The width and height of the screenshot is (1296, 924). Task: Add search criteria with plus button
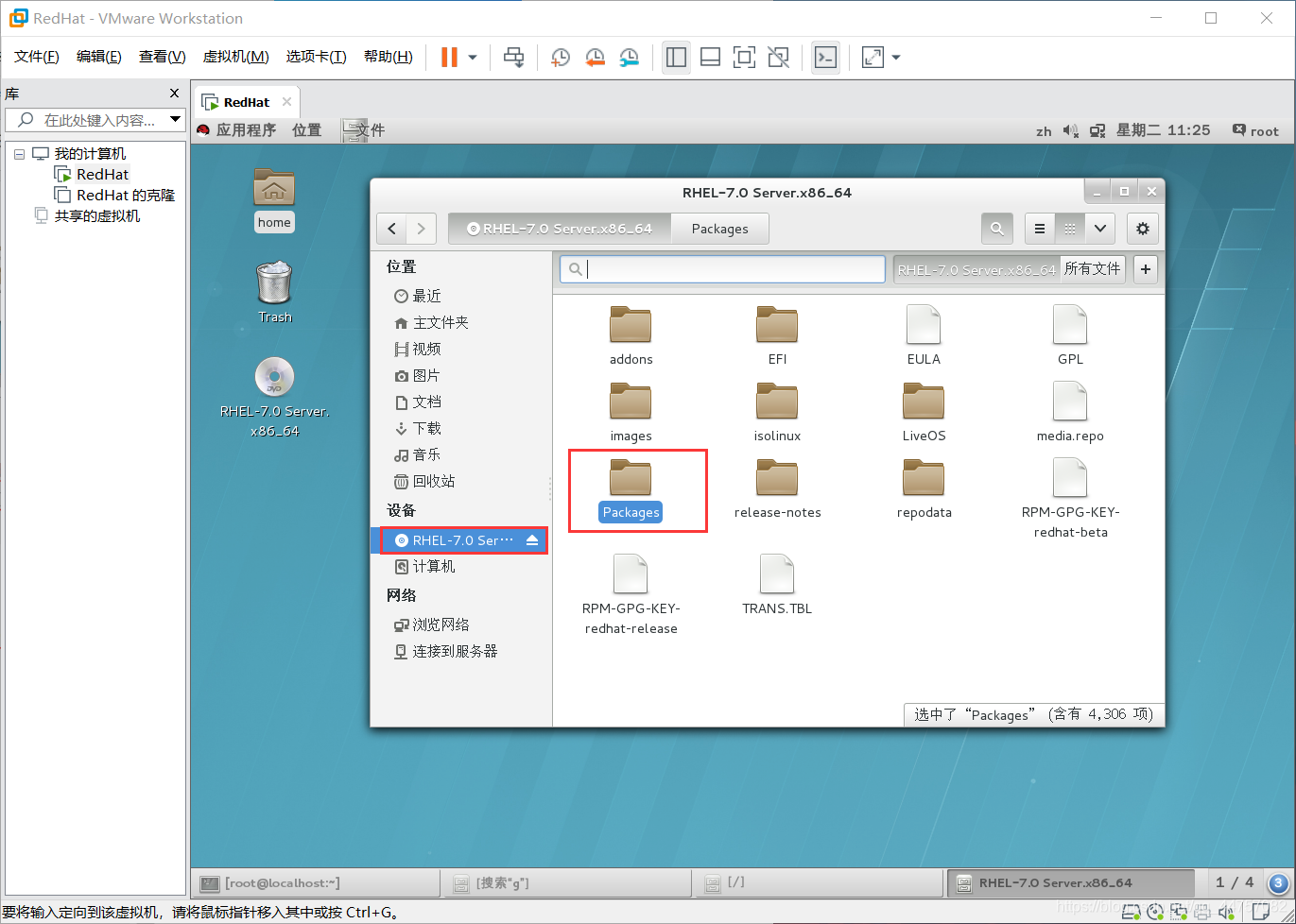pyautogui.click(x=1146, y=269)
